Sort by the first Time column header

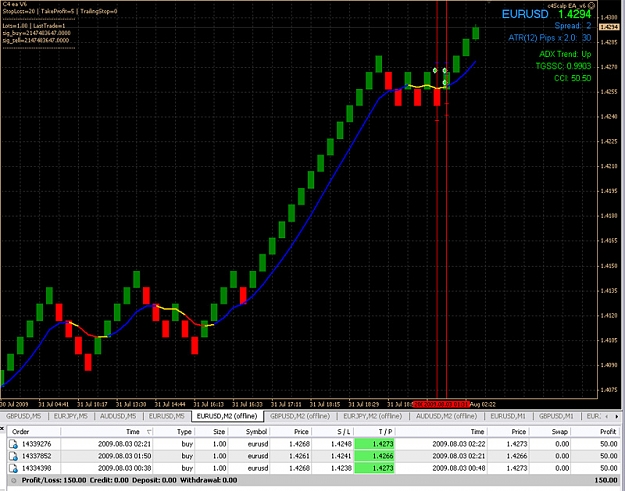(107, 432)
